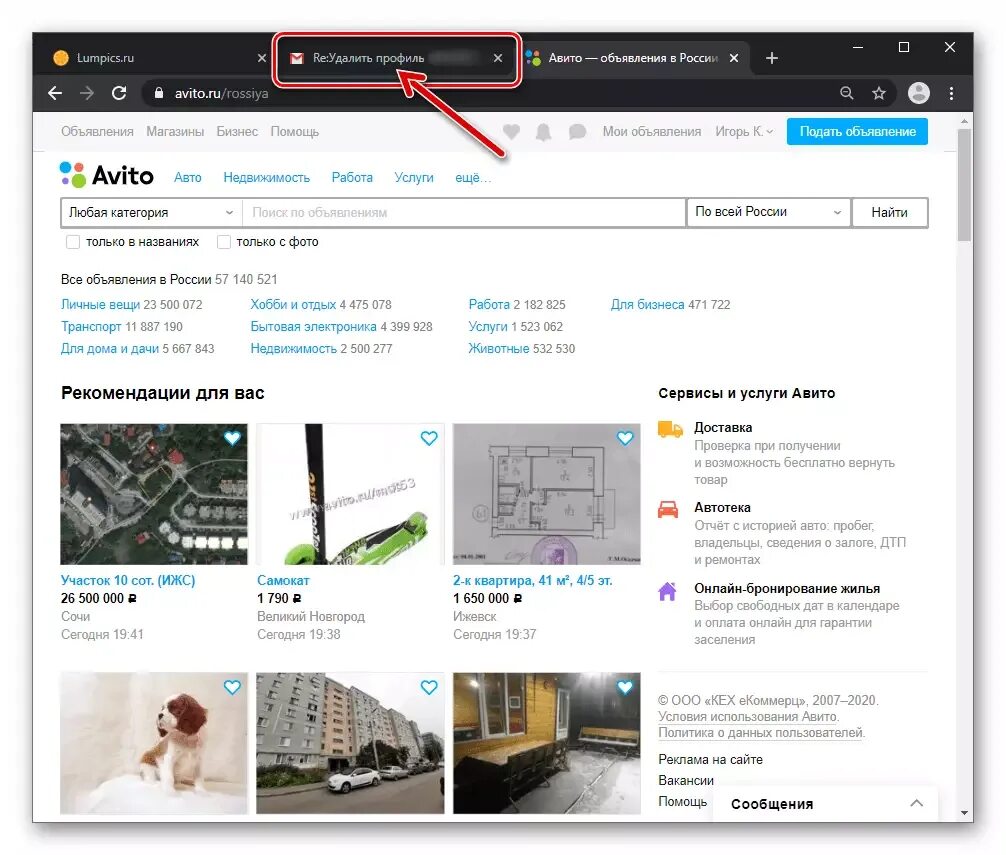Click in the Поиск по объявлениям search field
Screen dimensions: 1006x855
tap(464, 212)
